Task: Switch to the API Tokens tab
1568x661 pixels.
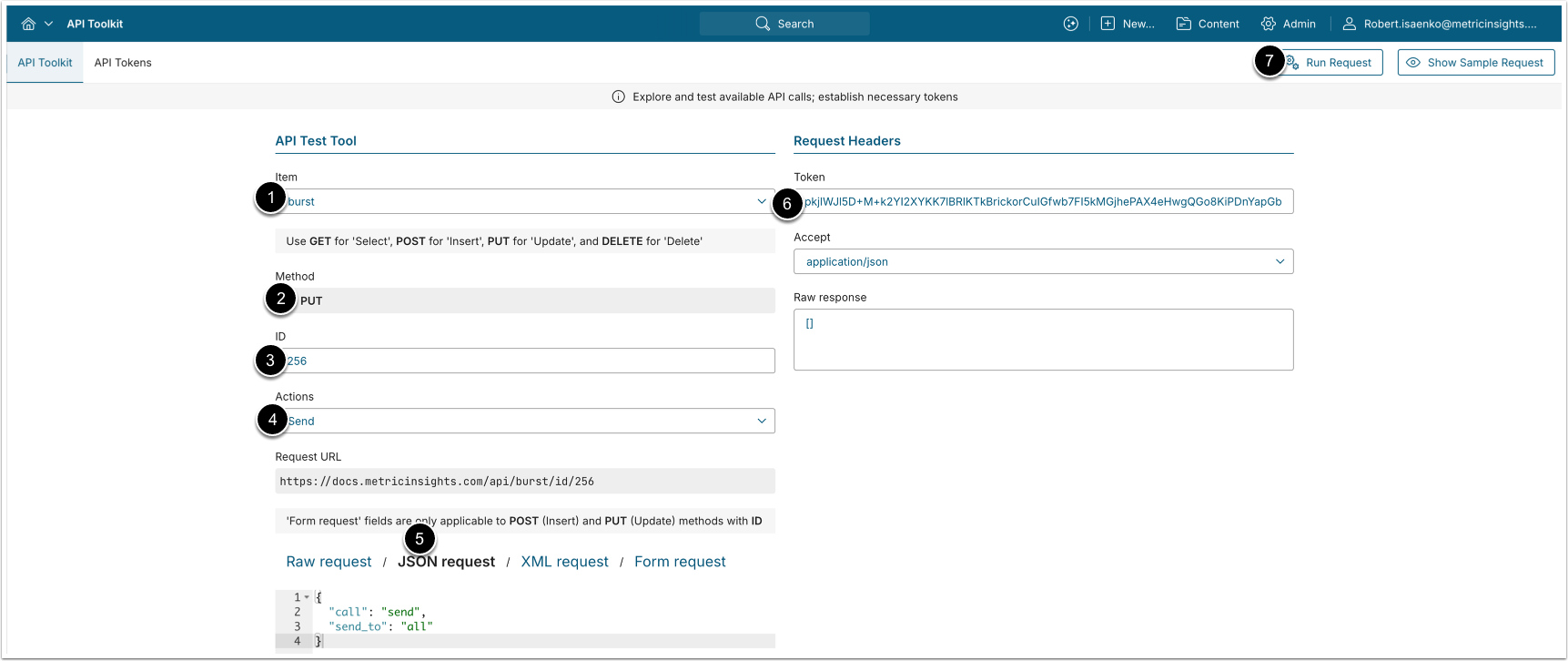Action: pos(123,63)
